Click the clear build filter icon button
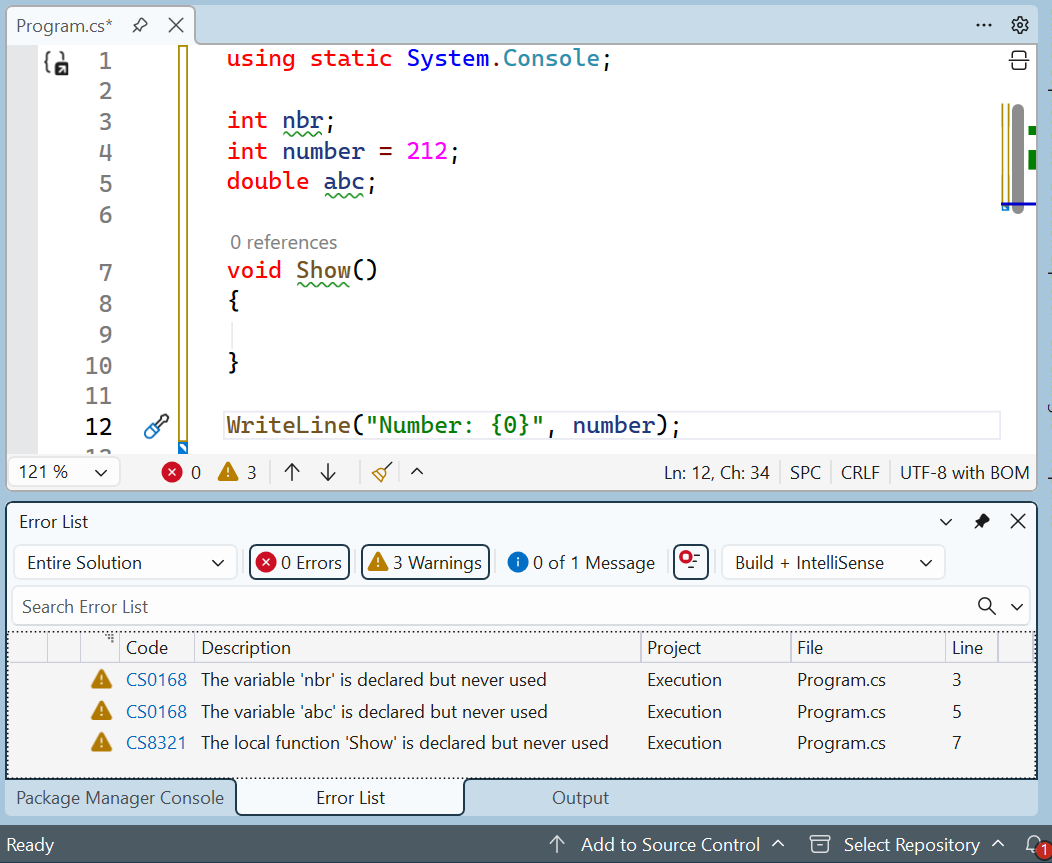 coord(690,562)
